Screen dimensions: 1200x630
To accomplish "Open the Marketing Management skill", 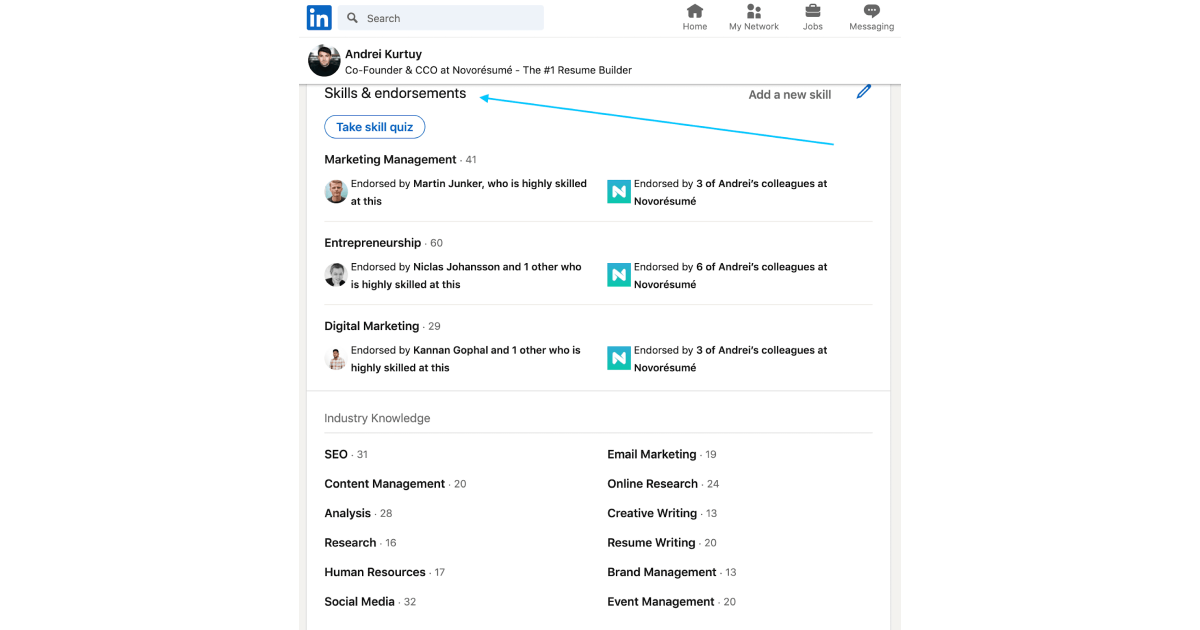I will pos(390,160).
